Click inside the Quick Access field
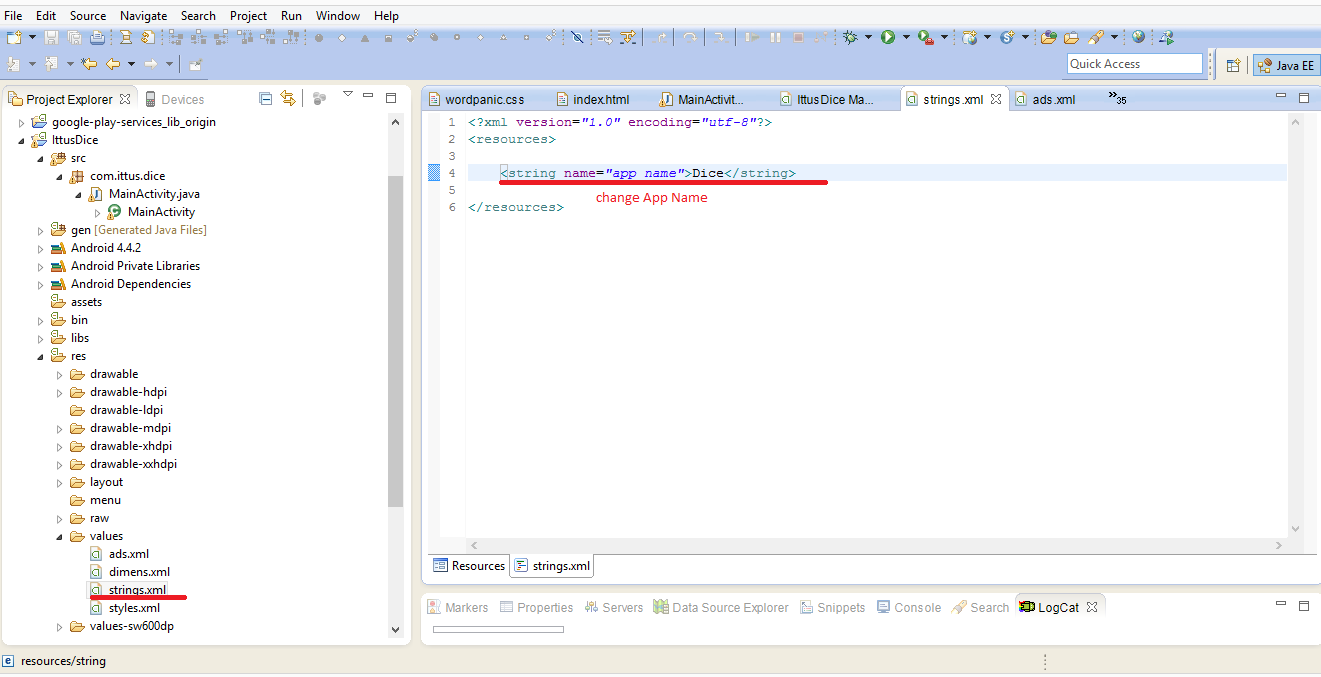 point(1134,63)
